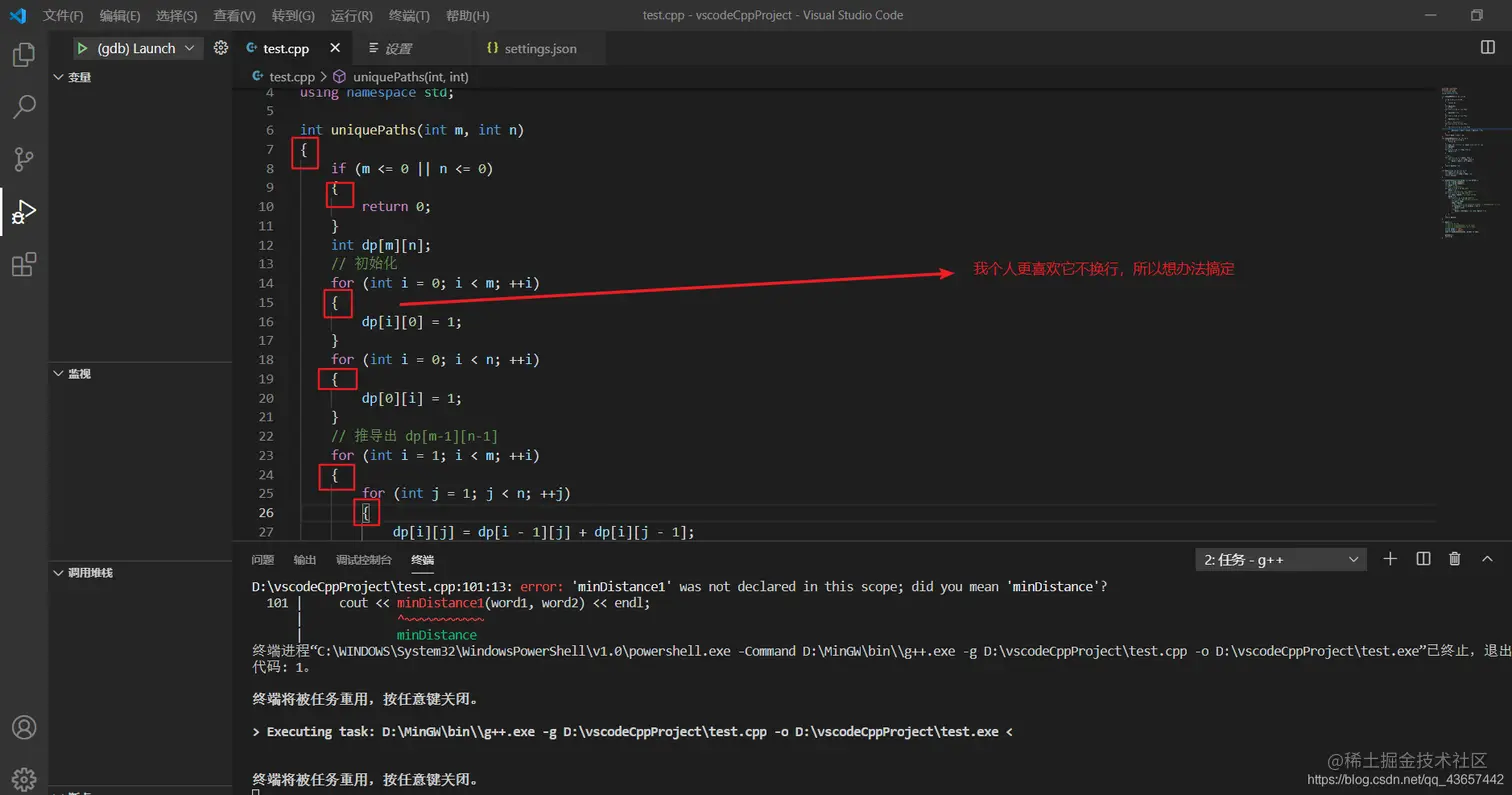Click the '// 初始化' comment line

point(364,264)
